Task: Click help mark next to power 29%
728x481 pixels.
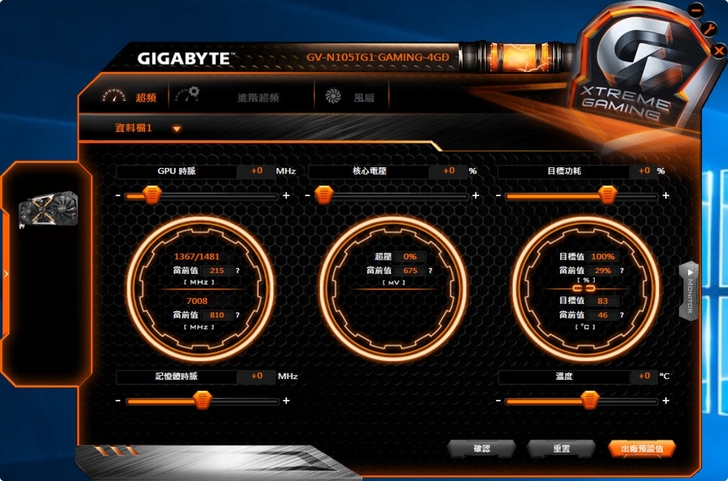Action: (622, 271)
